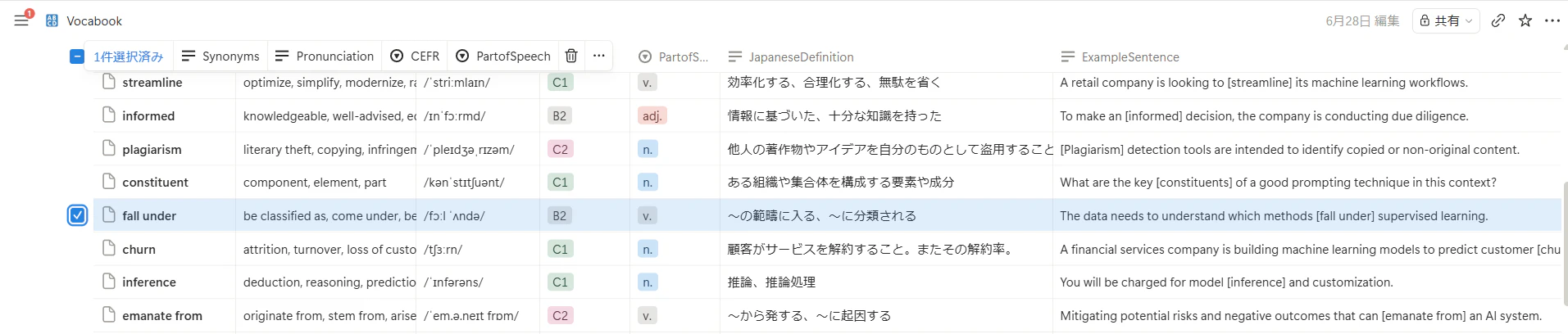Open the streamline page icon

(108, 82)
